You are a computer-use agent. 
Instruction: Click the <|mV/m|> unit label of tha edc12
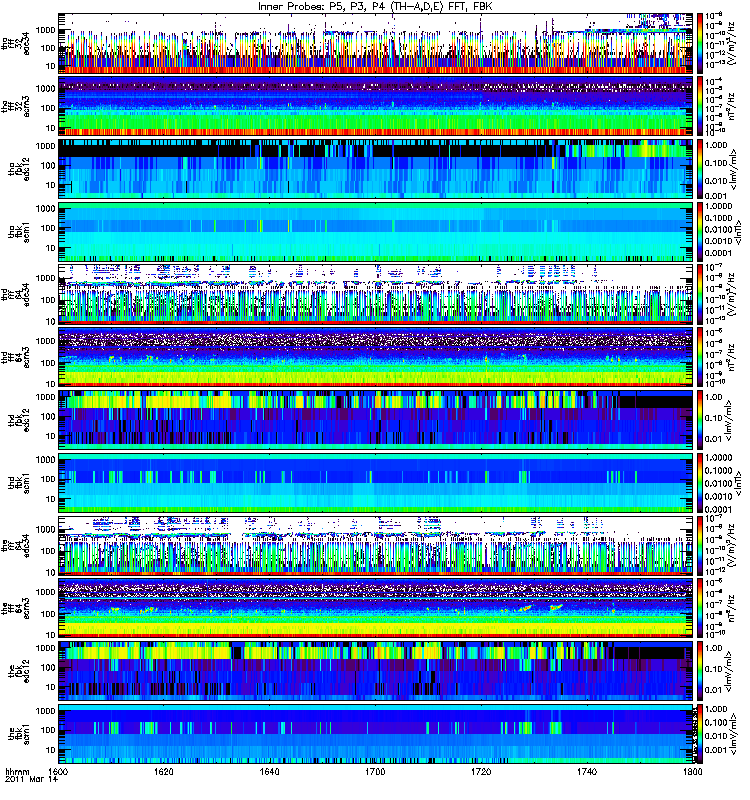point(734,169)
